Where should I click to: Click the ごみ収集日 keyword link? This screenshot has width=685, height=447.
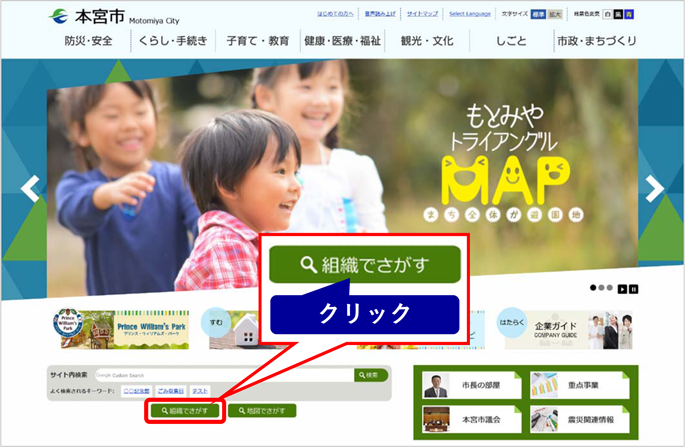coord(170,391)
